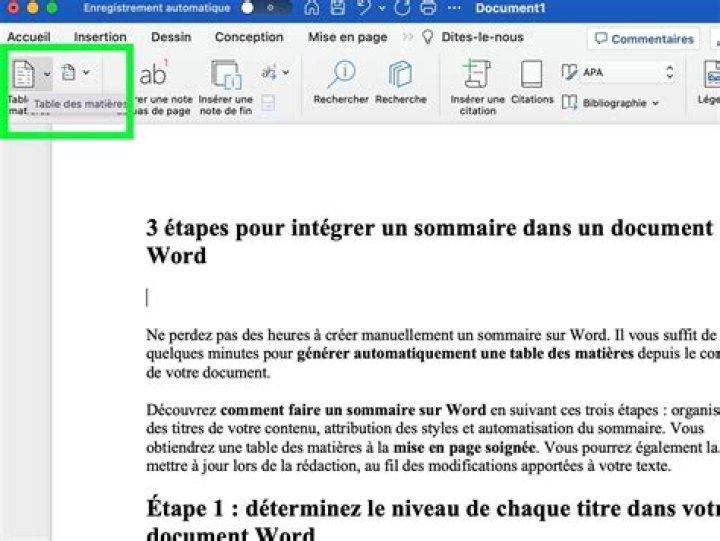
Task: Open the Conception tab
Action: 249,37
